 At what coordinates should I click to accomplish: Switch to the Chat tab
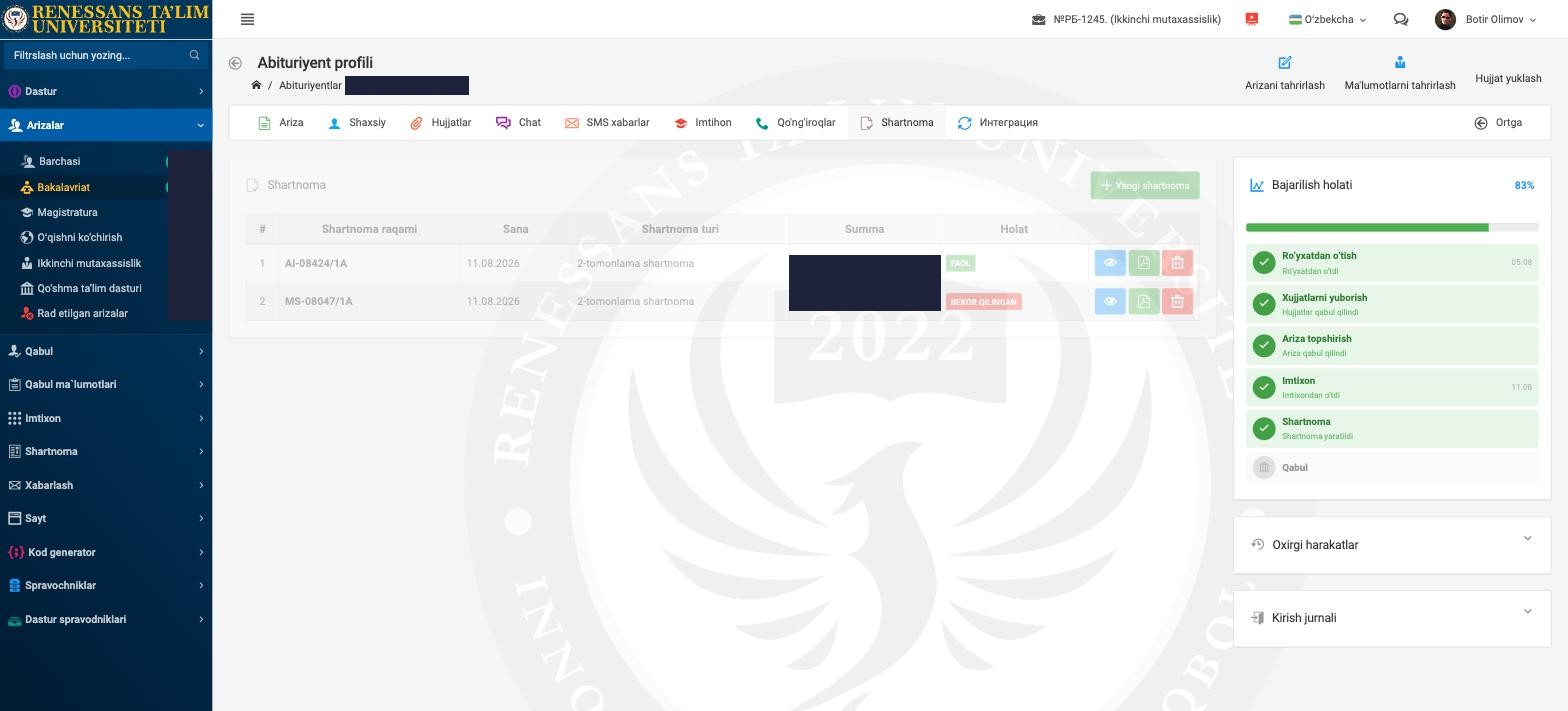[x=518, y=123]
